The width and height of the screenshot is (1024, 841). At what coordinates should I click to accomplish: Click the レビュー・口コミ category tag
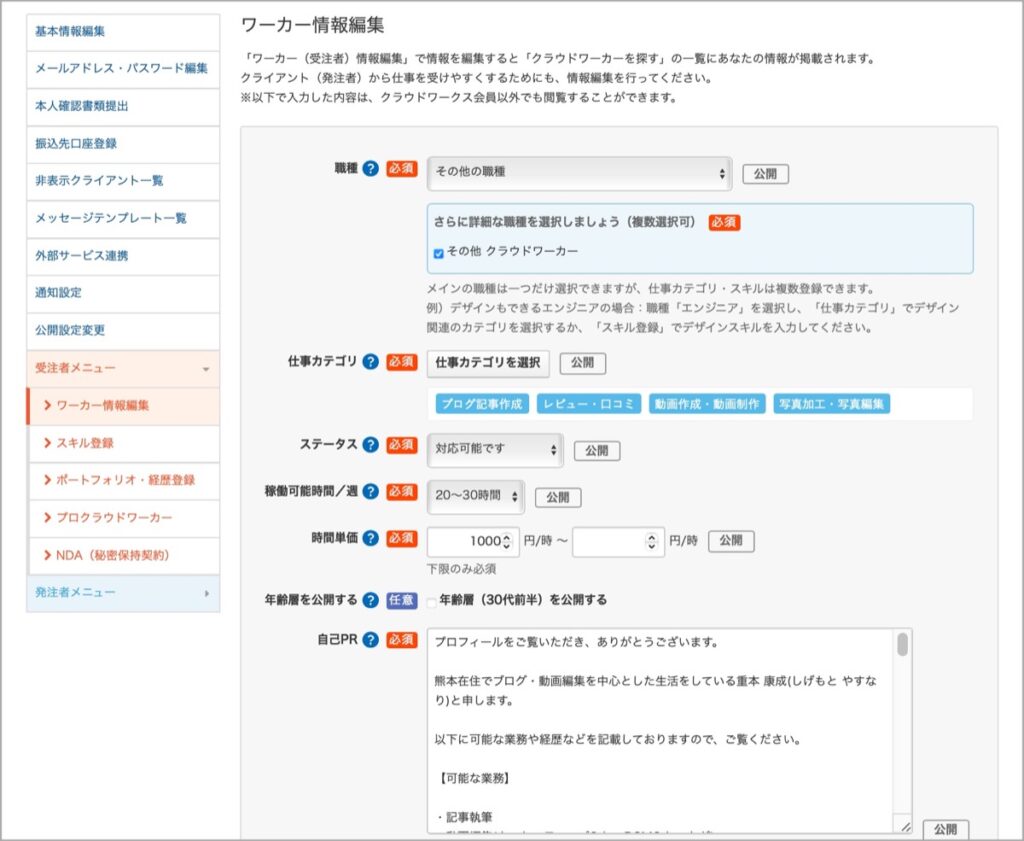[589, 404]
